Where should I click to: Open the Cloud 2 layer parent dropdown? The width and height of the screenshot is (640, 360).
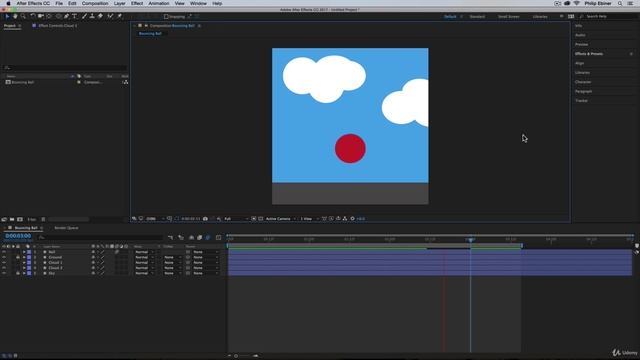click(205, 268)
